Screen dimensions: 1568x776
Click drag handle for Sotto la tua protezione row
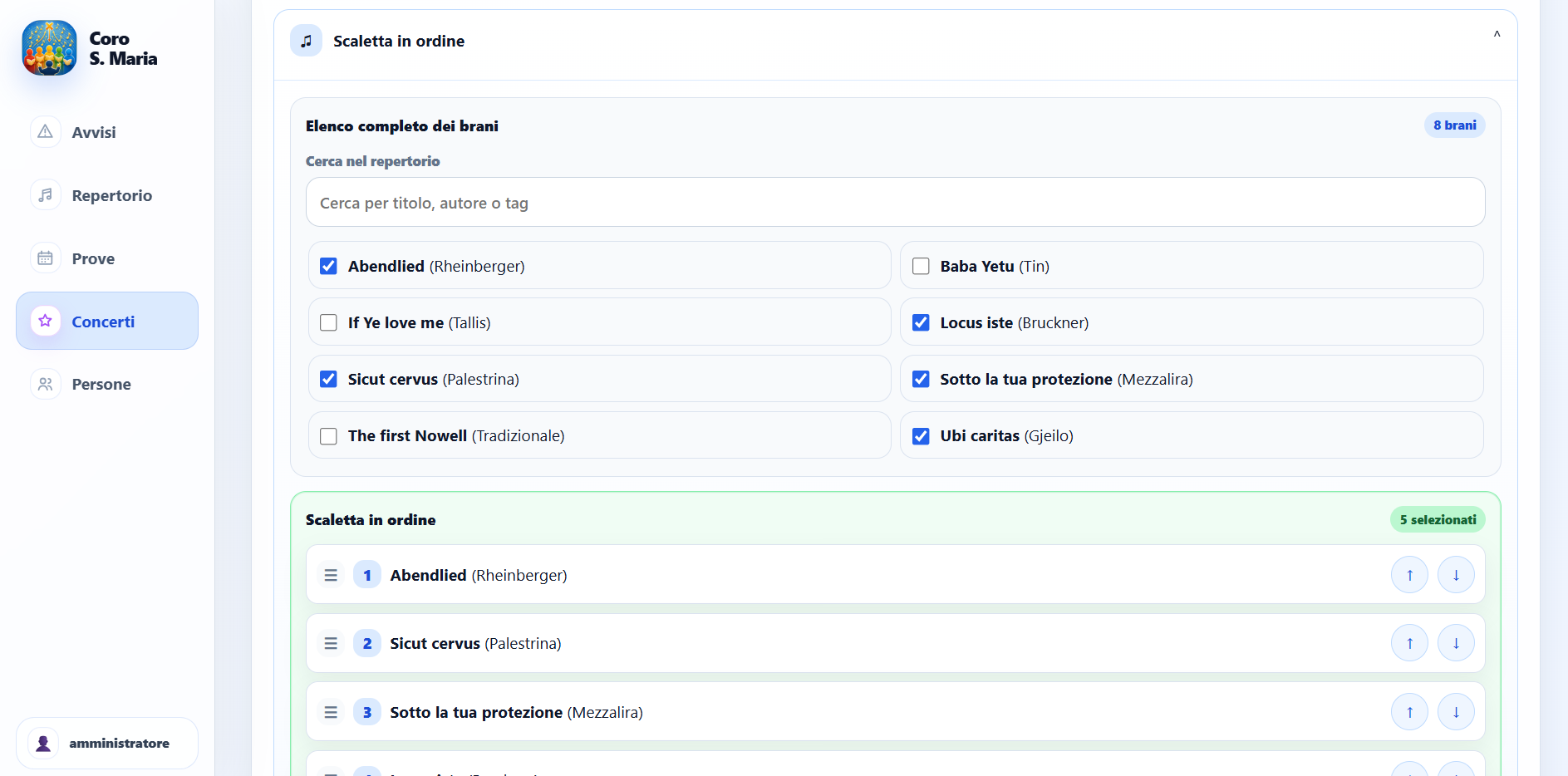click(331, 712)
